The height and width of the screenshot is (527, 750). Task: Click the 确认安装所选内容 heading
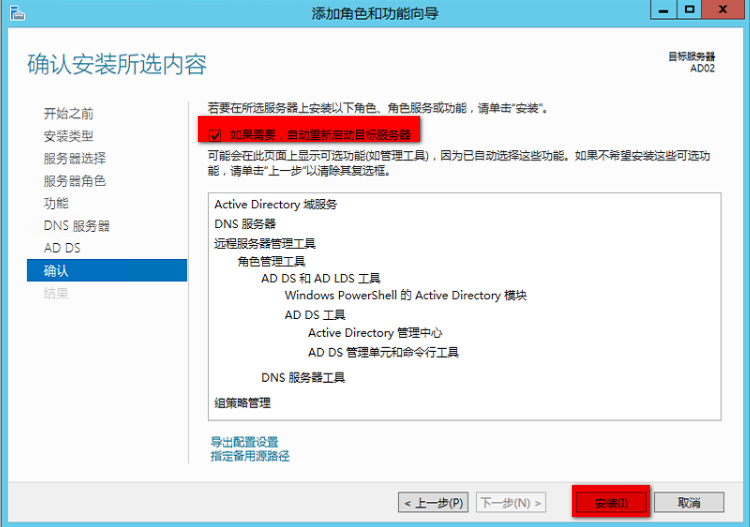[117, 64]
